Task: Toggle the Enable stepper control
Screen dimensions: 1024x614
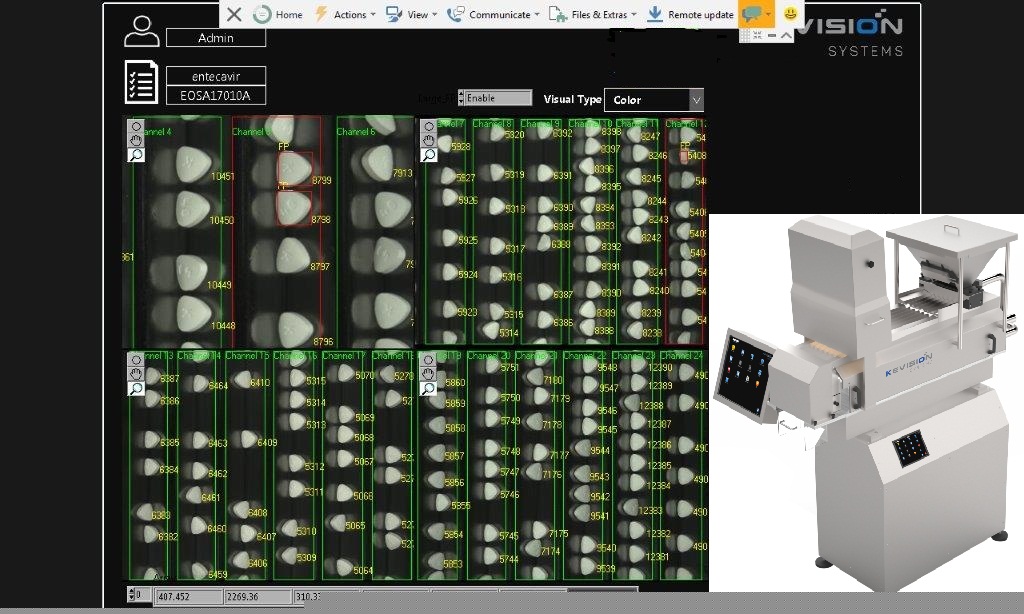Action: pos(461,98)
